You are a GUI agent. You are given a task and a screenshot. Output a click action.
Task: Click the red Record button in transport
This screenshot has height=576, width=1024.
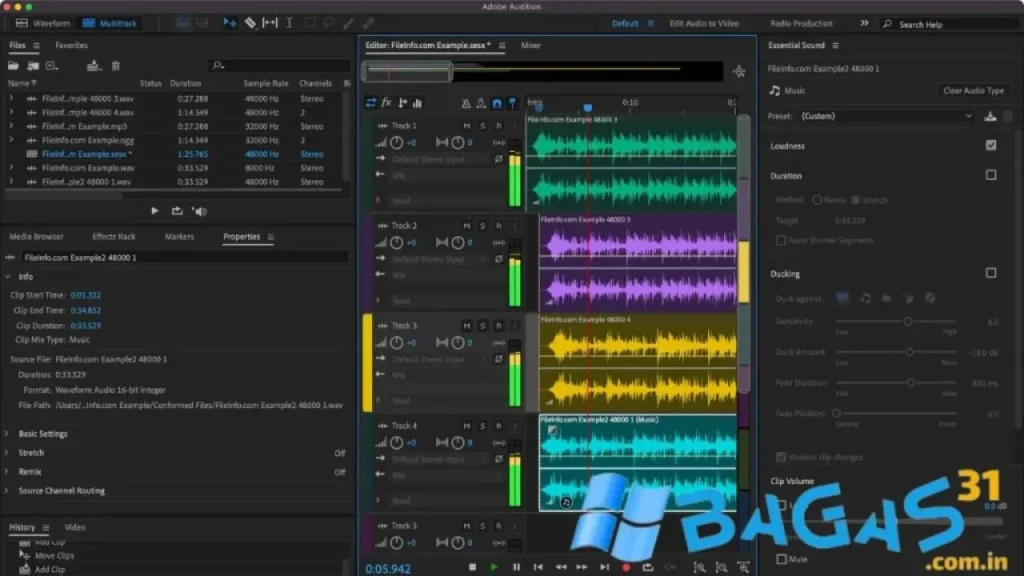pos(626,567)
